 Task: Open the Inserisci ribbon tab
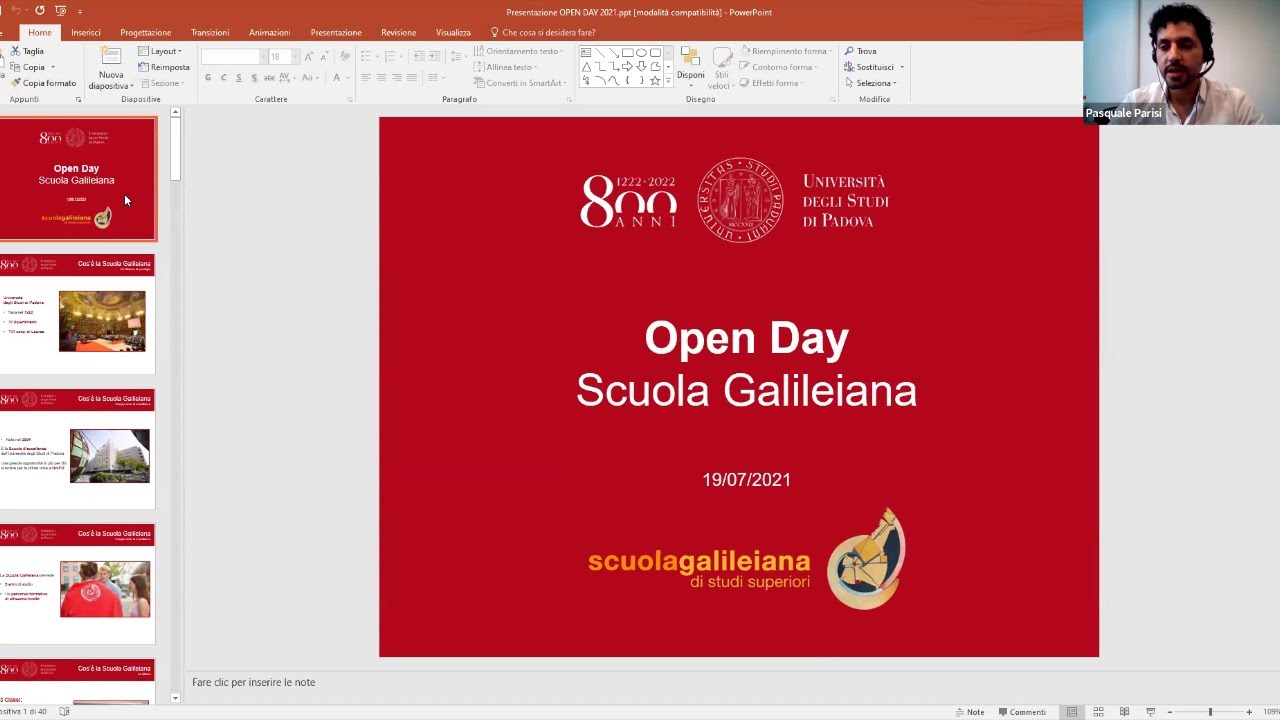86,32
